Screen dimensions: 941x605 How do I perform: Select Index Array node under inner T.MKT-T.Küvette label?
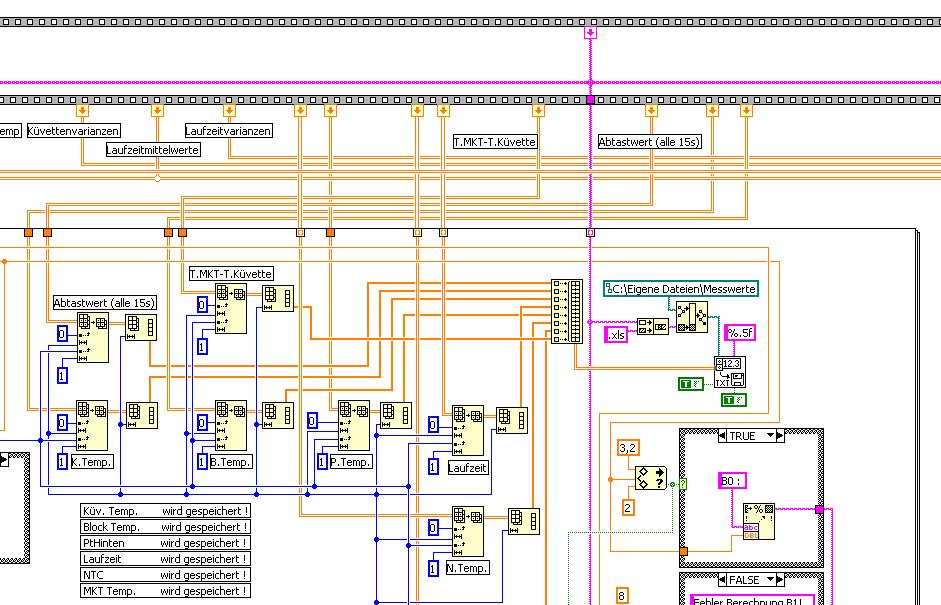point(231,309)
